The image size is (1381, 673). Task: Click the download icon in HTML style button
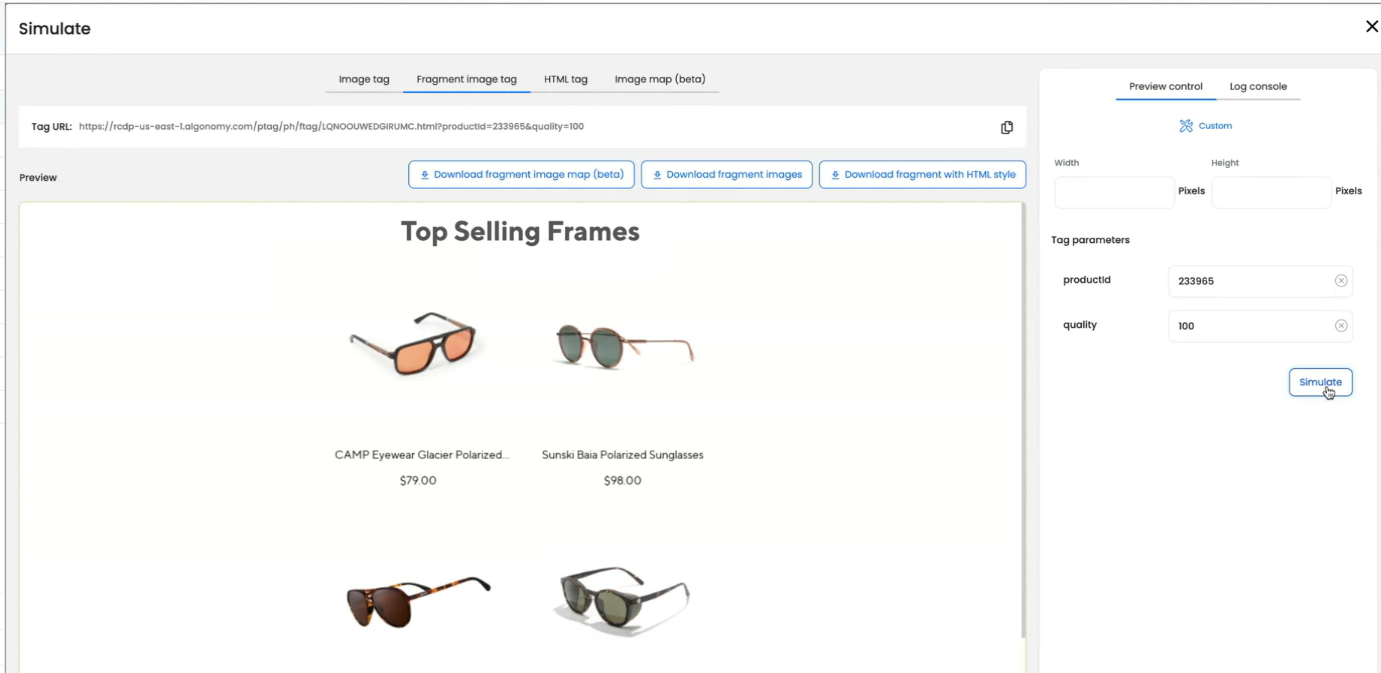pos(835,175)
